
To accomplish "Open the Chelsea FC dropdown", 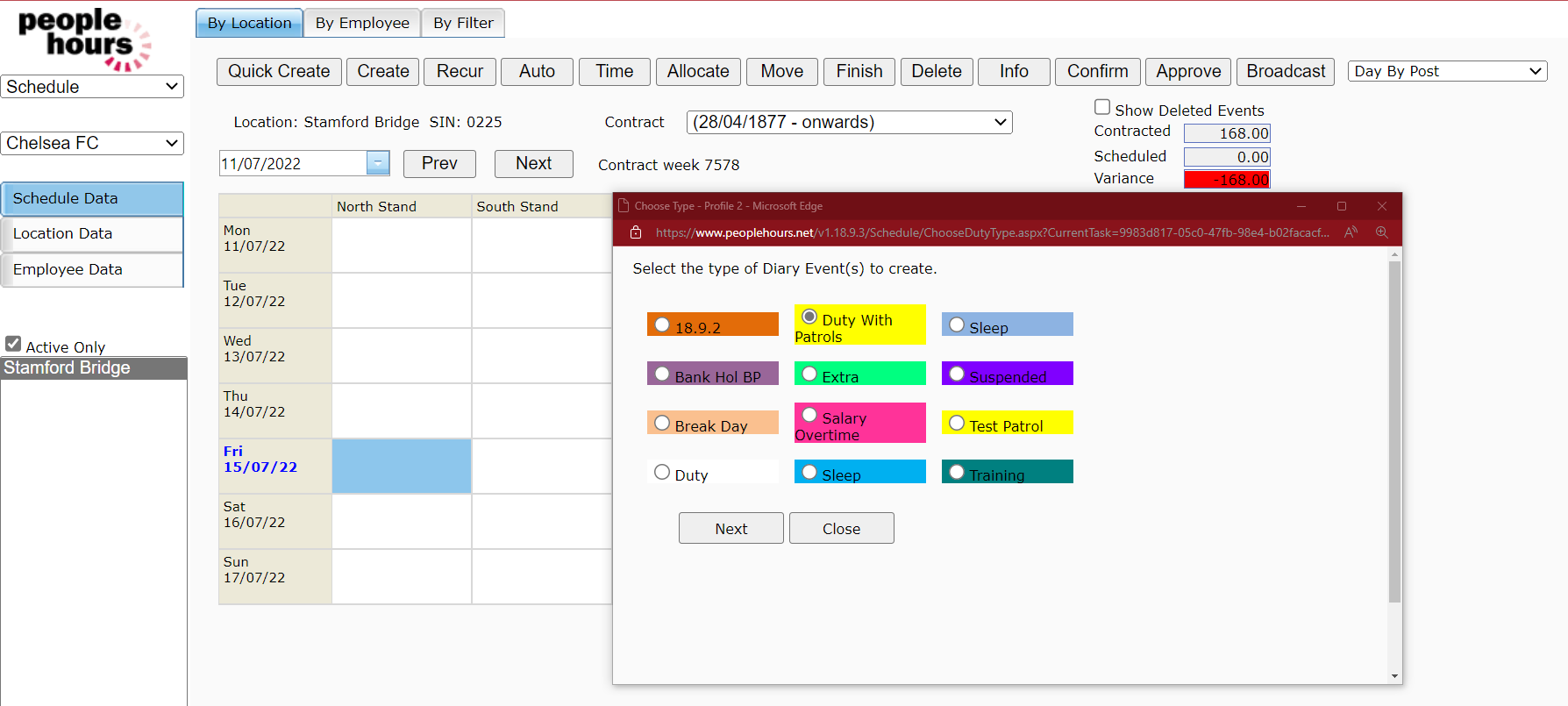I will tap(92, 143).
